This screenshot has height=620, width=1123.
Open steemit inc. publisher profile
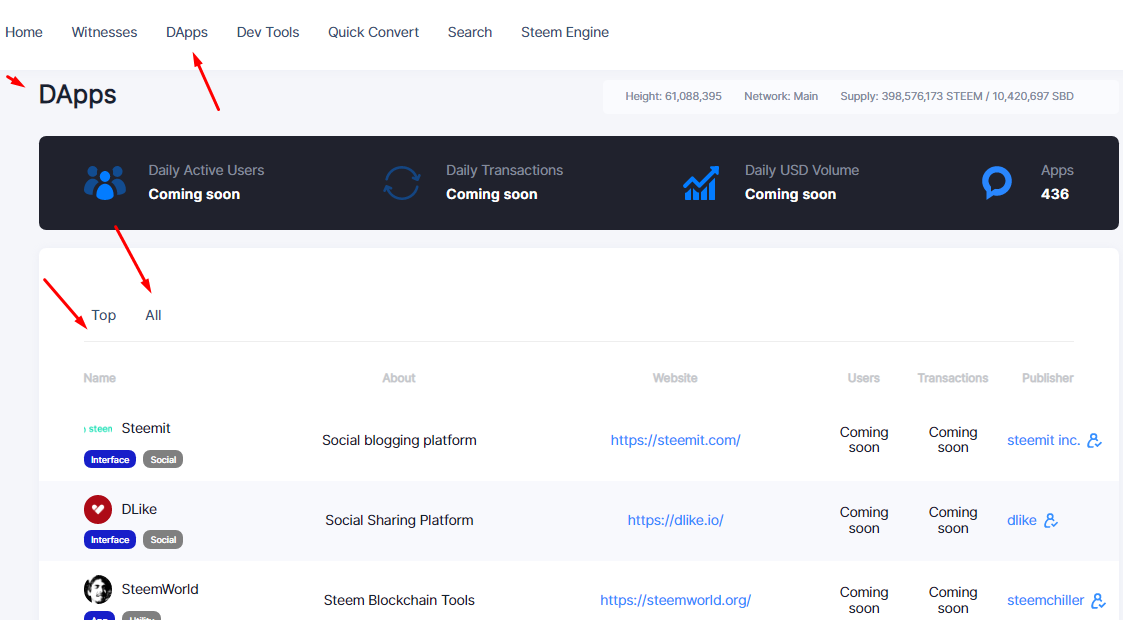click(1044, 440)
